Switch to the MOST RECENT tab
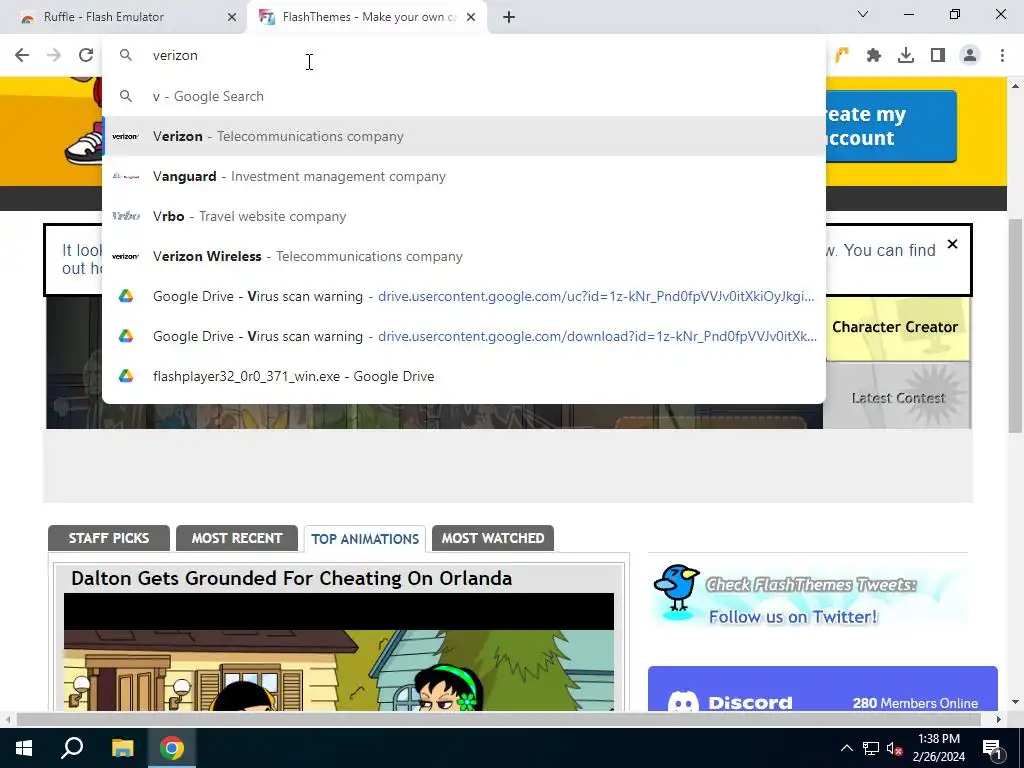The image size is (1024, 768). pyautogui.click(x=237, y=538)
